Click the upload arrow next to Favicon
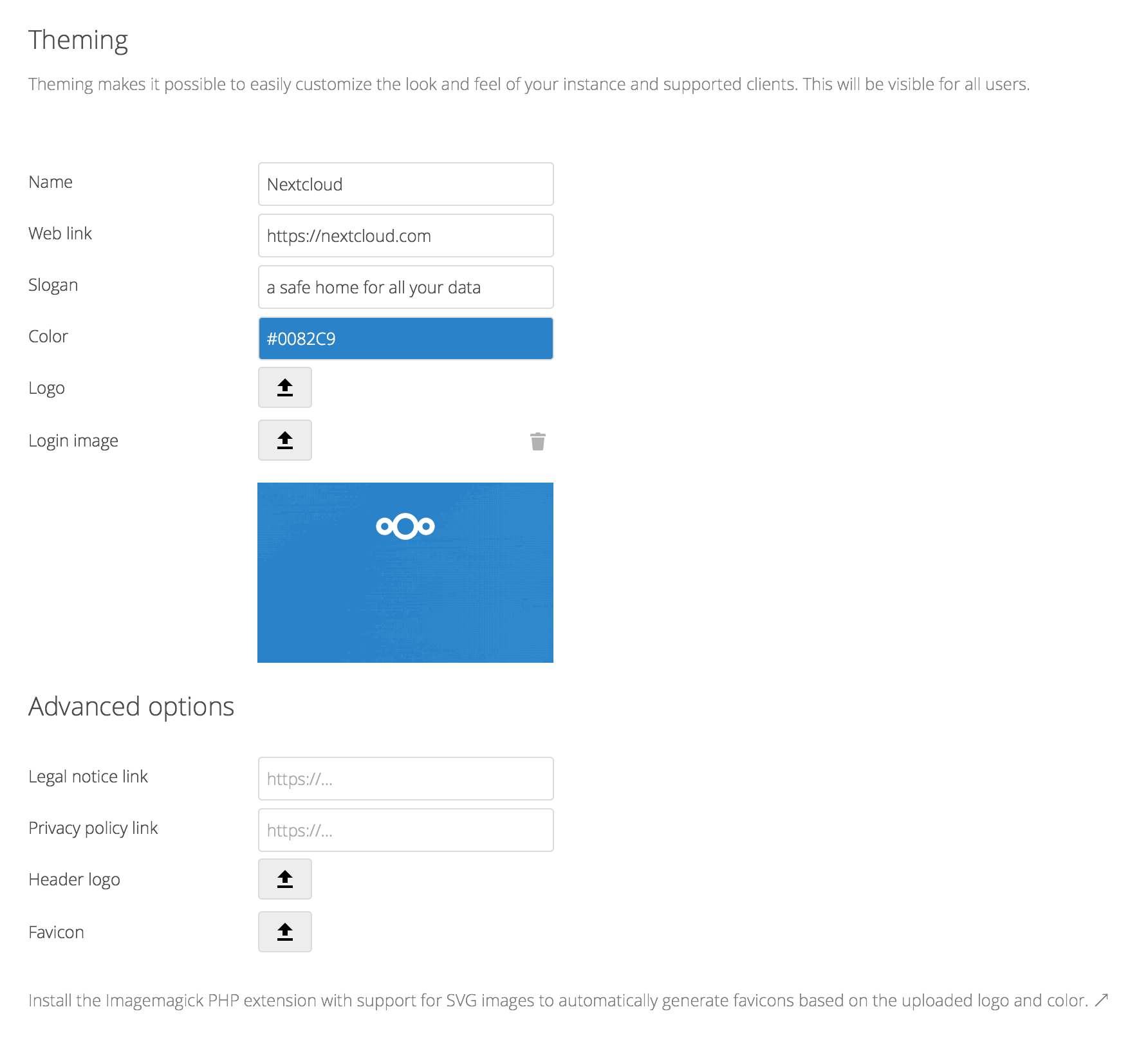This screenshot has height=1045, width=1148. 284,932
